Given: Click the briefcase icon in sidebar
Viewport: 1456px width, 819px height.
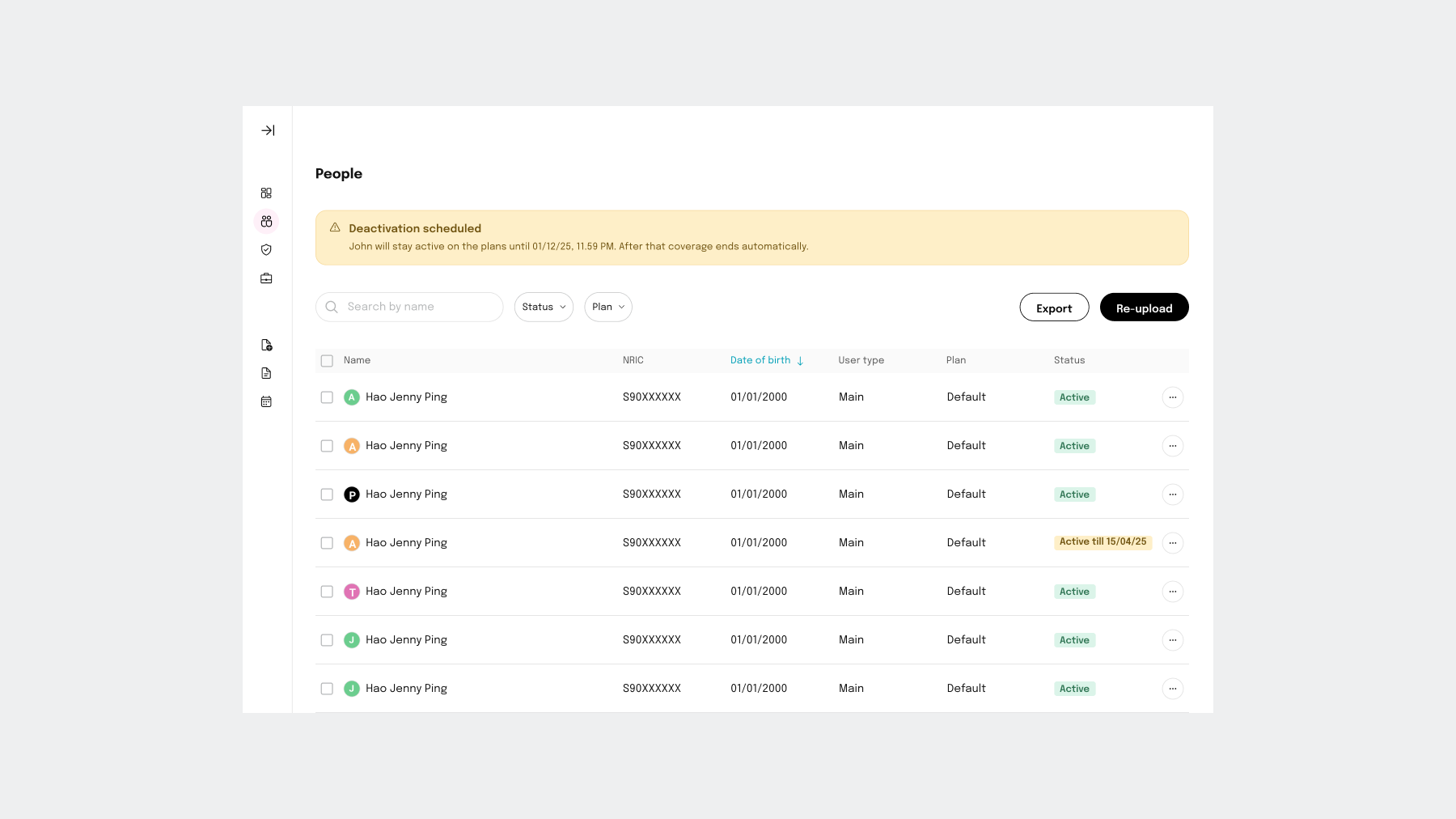Looking at the screenshot, I should tap(266, 278).
